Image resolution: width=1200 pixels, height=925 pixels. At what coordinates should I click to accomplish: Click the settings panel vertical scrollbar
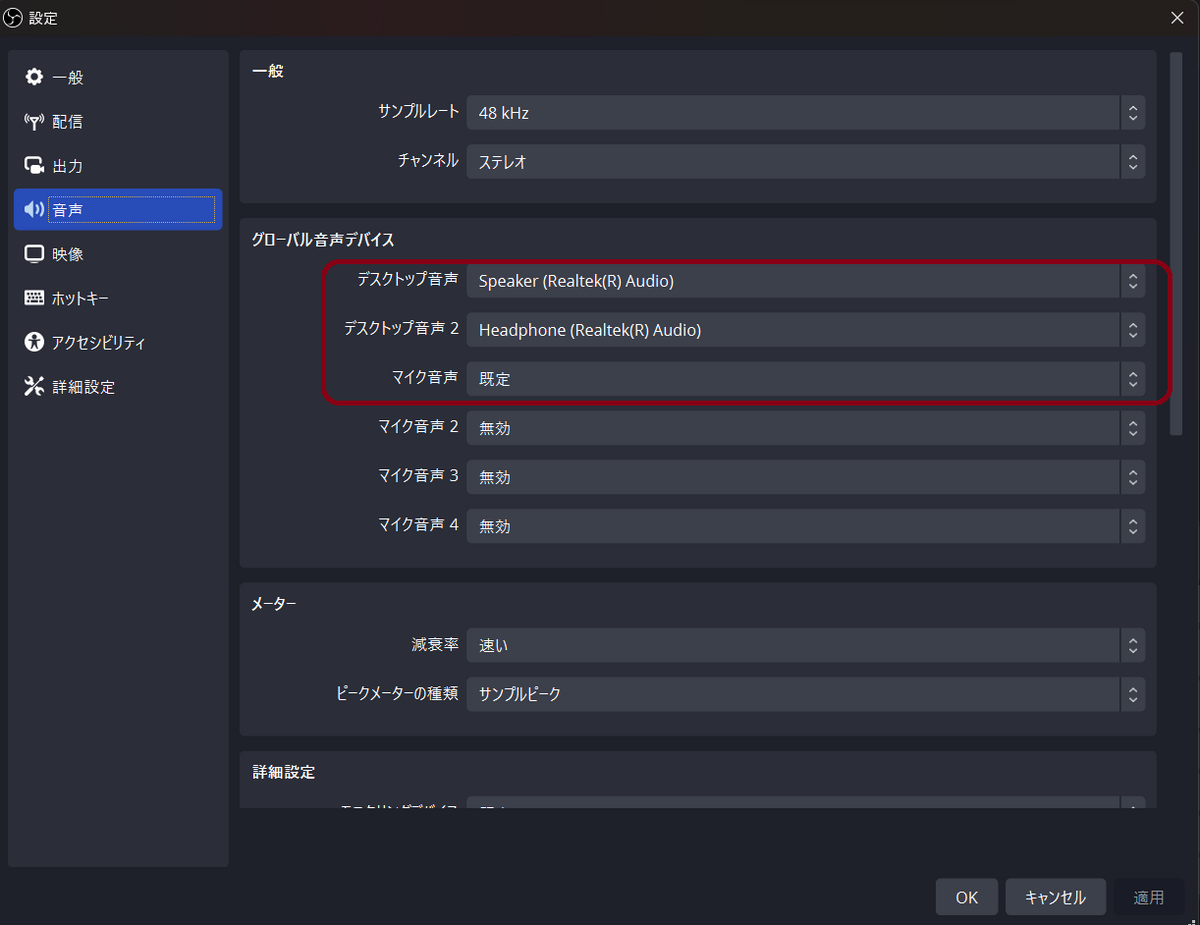pyautogui.click(x=1177, y=243)
